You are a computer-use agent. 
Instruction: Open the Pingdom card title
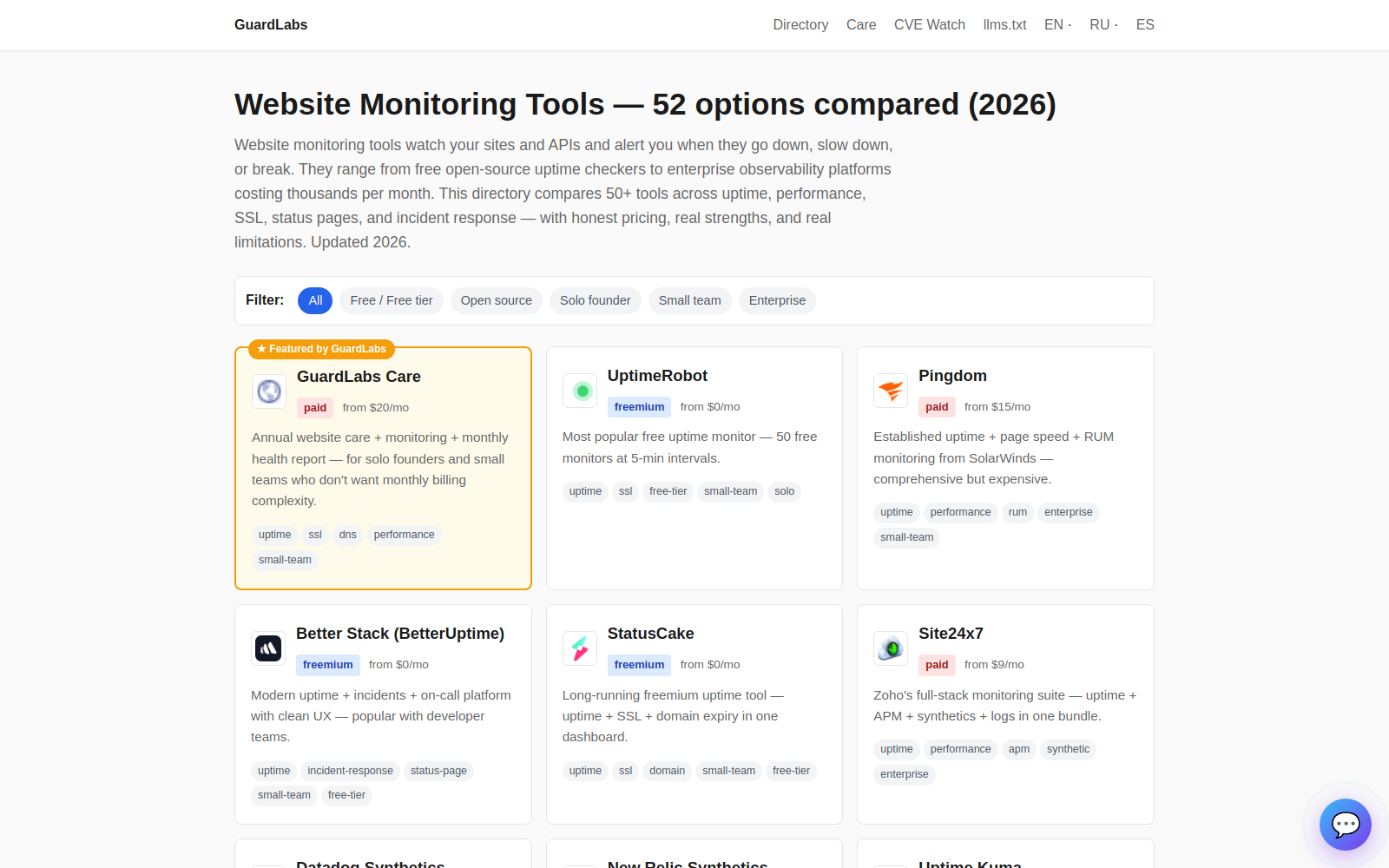[952, 376]
